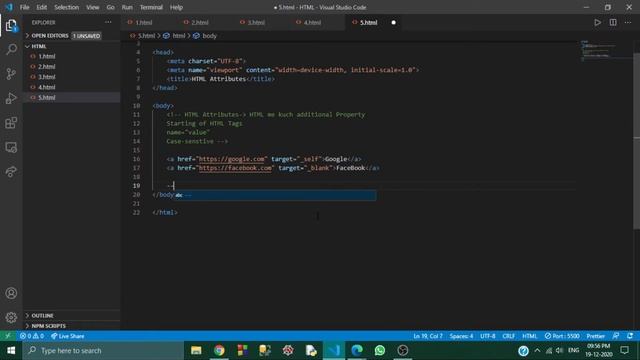The image size is (640, 360).
Task: Click the Run play icon in editor toolbar
Action: [x=597, y=22]
